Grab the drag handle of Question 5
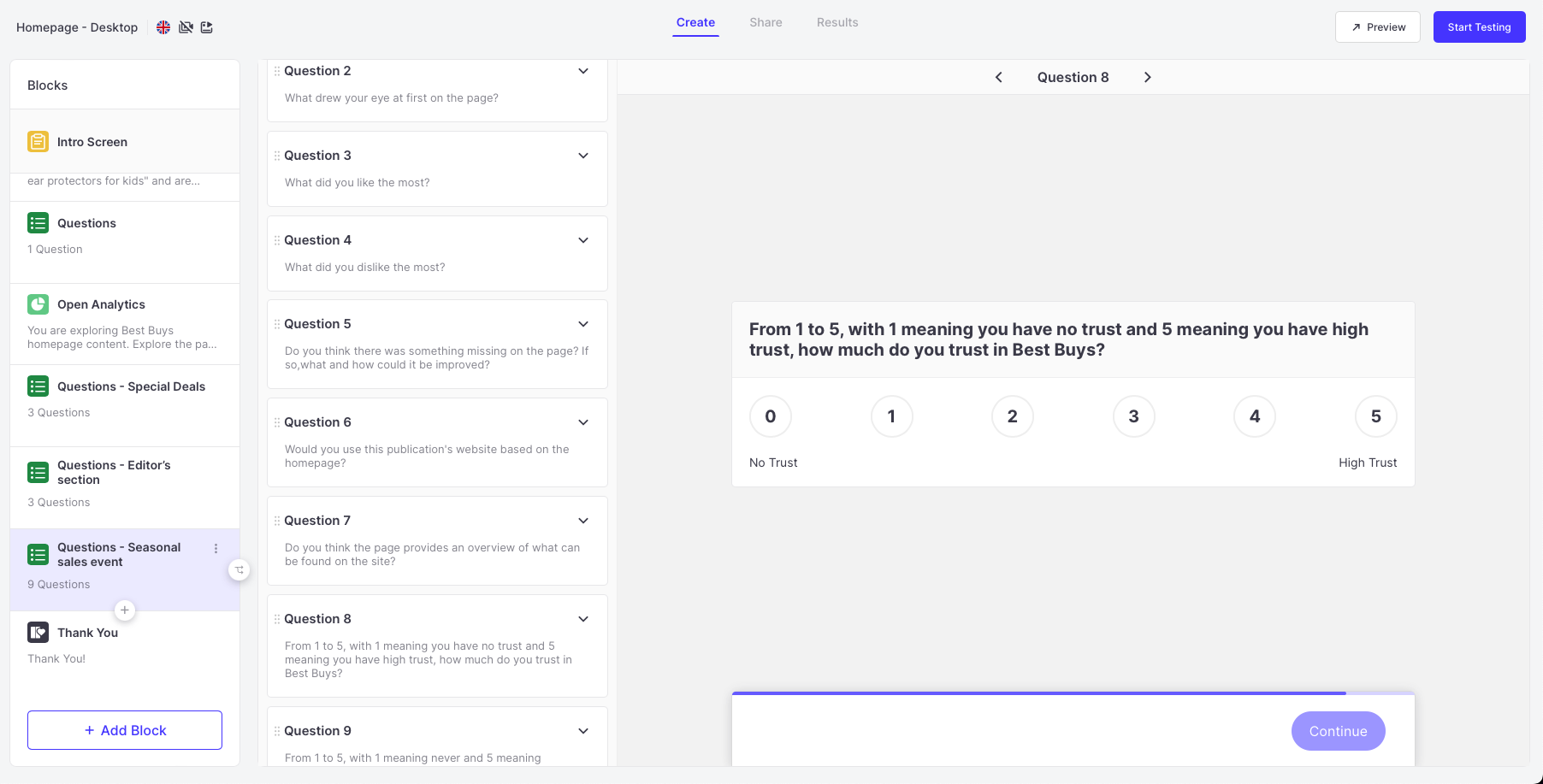 [277, 324]
